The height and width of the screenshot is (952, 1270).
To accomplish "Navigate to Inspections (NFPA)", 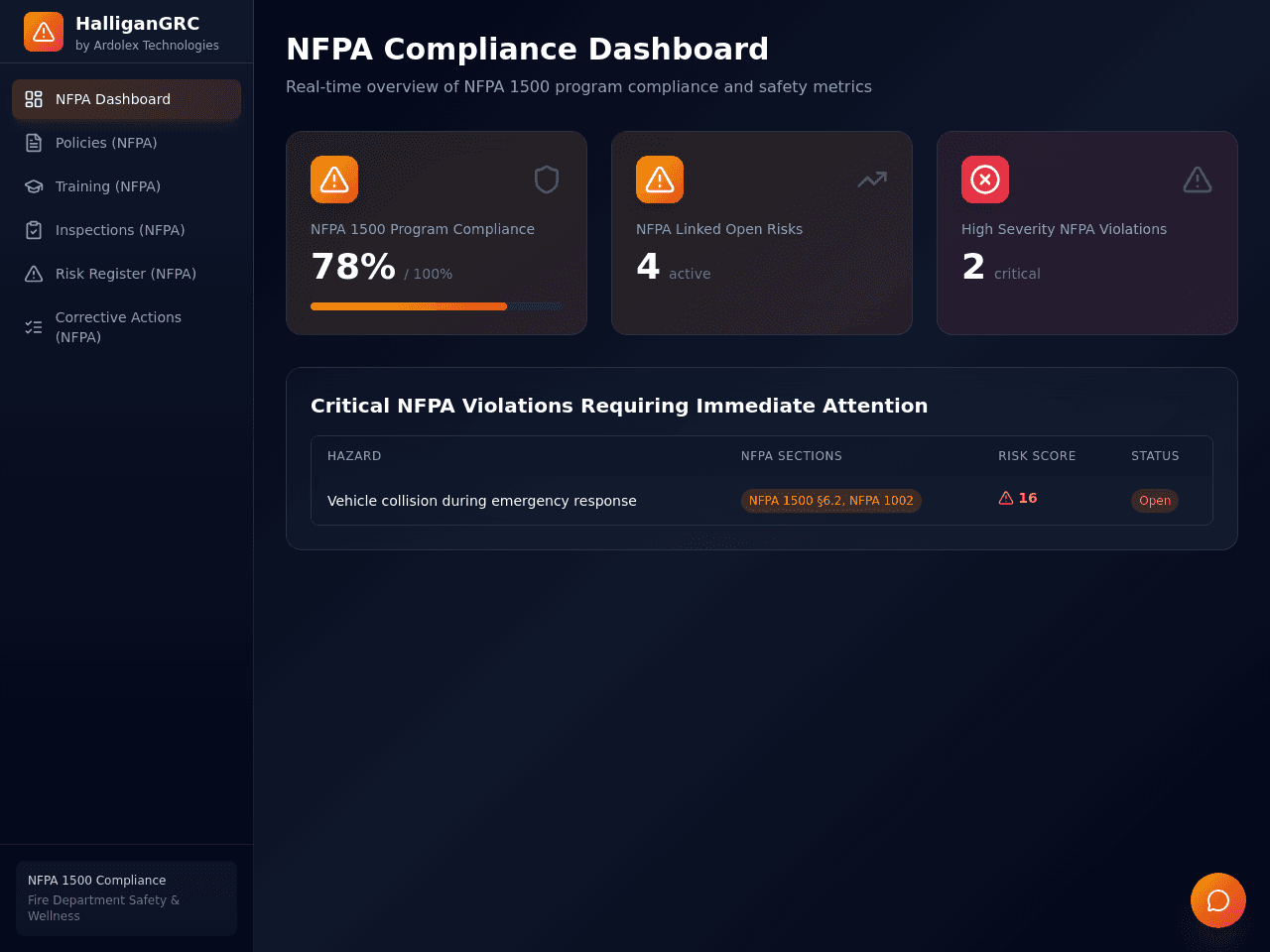I will pos(126,230).
